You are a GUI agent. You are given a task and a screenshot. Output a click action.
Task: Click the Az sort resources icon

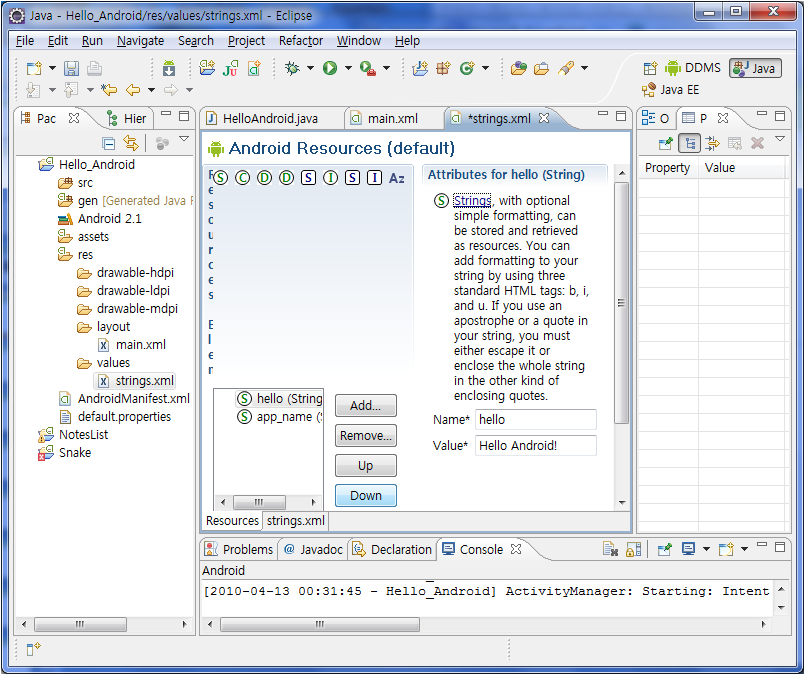[x=396, y=178]
